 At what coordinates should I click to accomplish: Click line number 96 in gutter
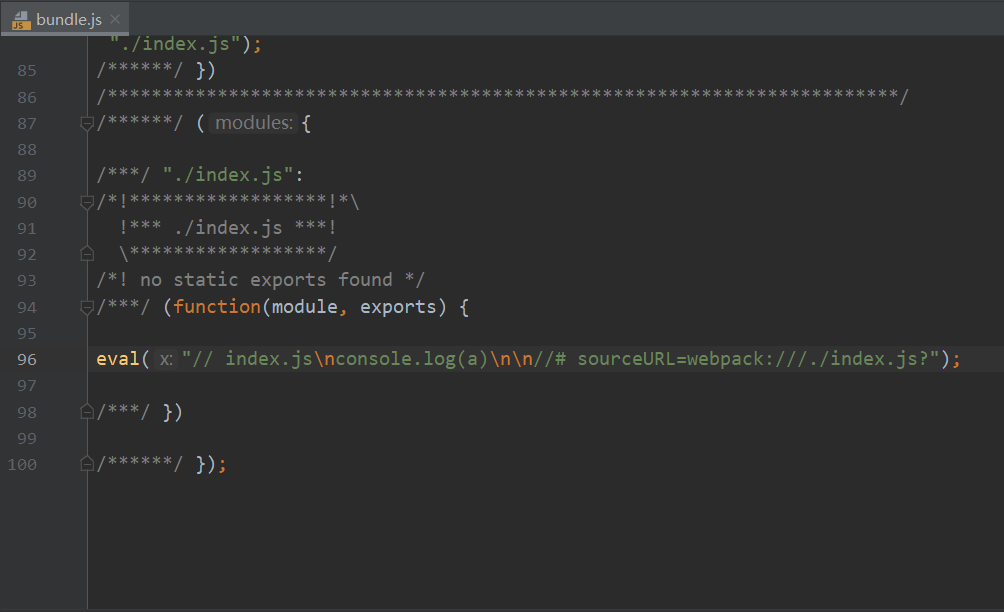pos(27,359)
